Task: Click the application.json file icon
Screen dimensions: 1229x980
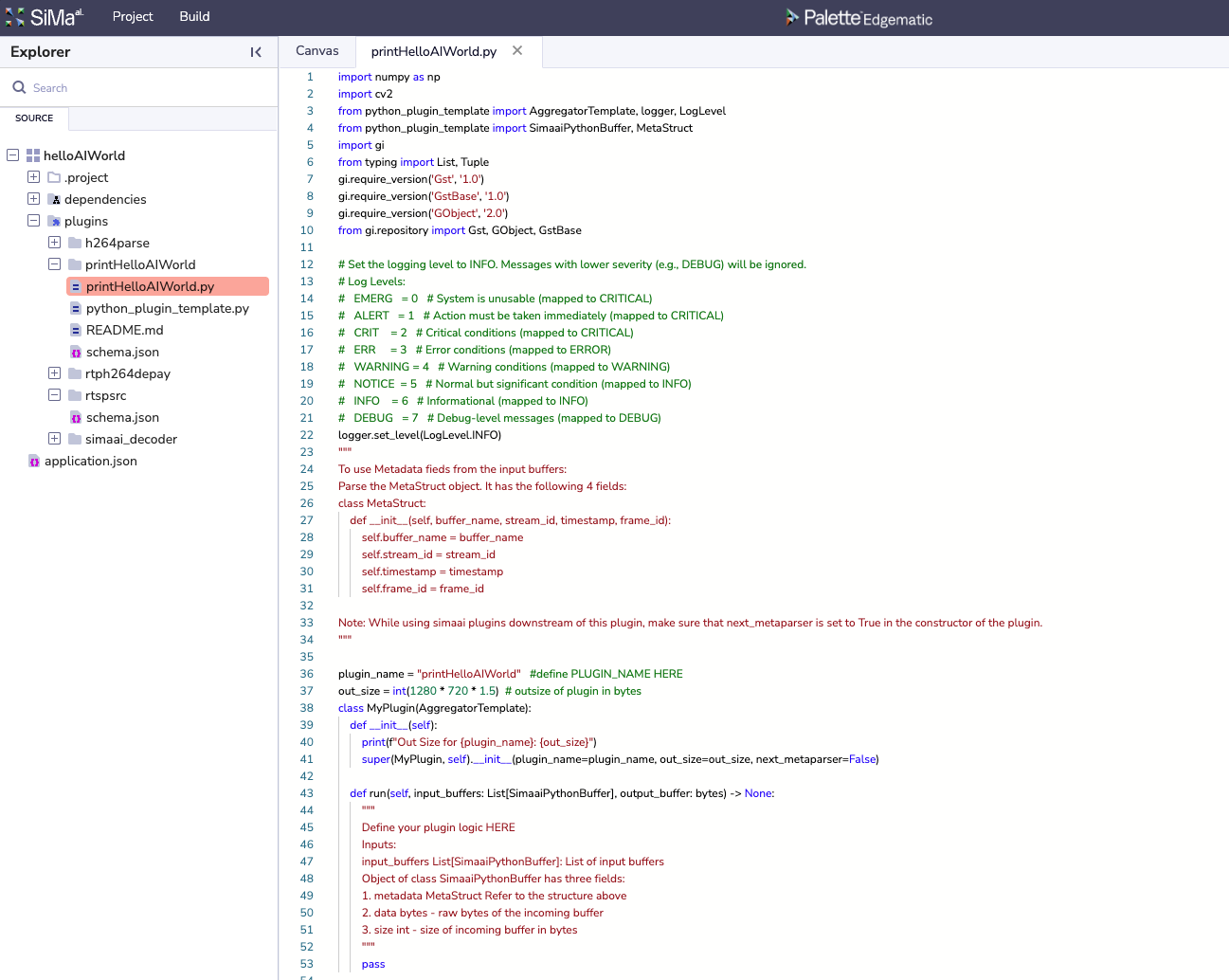Action: (34, 462)
